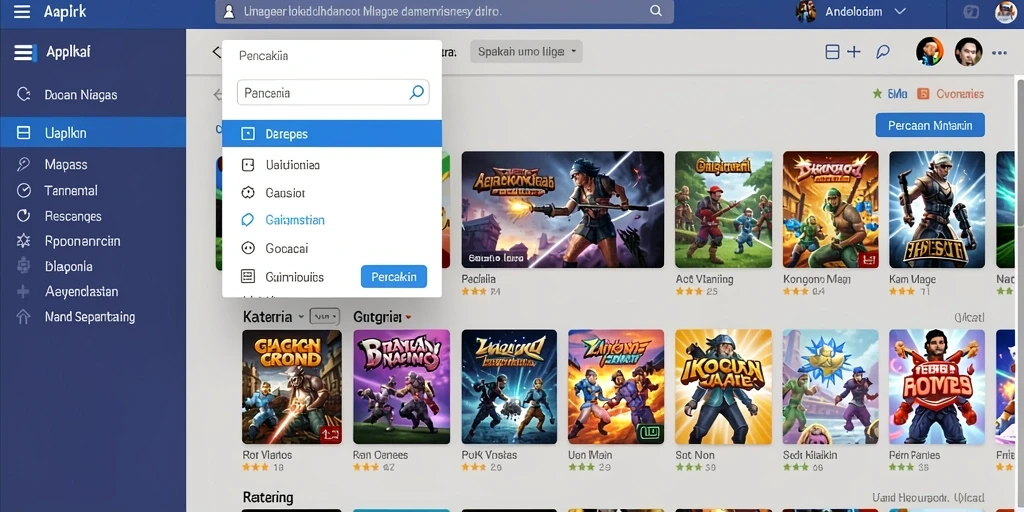Click the blue Percakin button

tap(394, 277)
